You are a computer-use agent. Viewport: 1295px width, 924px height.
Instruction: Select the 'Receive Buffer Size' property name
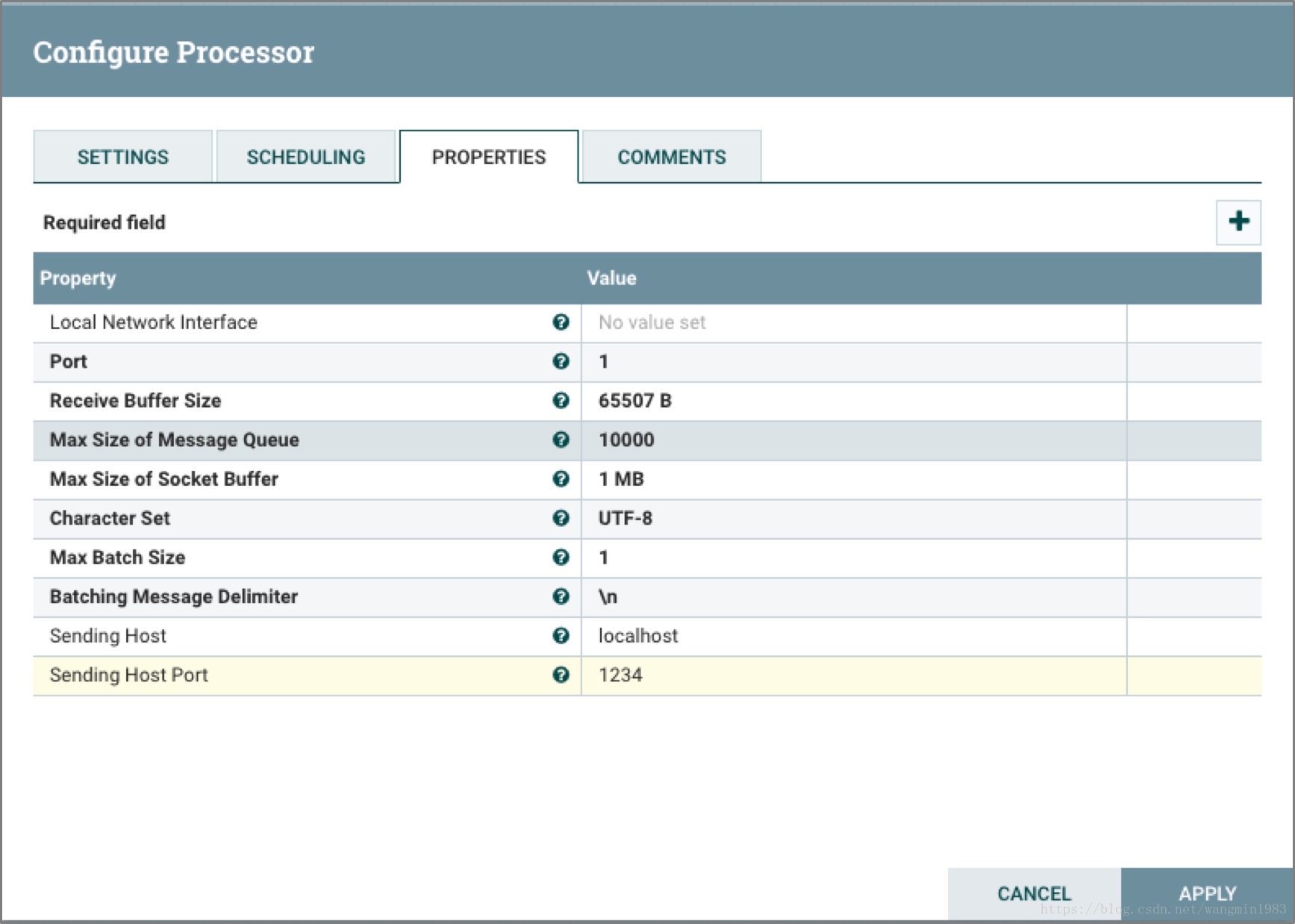click(135, 401)
